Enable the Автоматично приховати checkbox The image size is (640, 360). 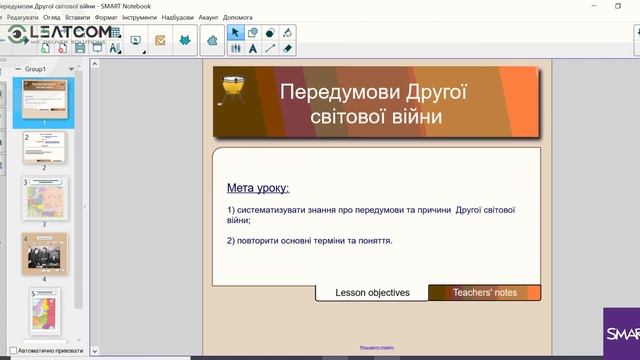[13, 351]
